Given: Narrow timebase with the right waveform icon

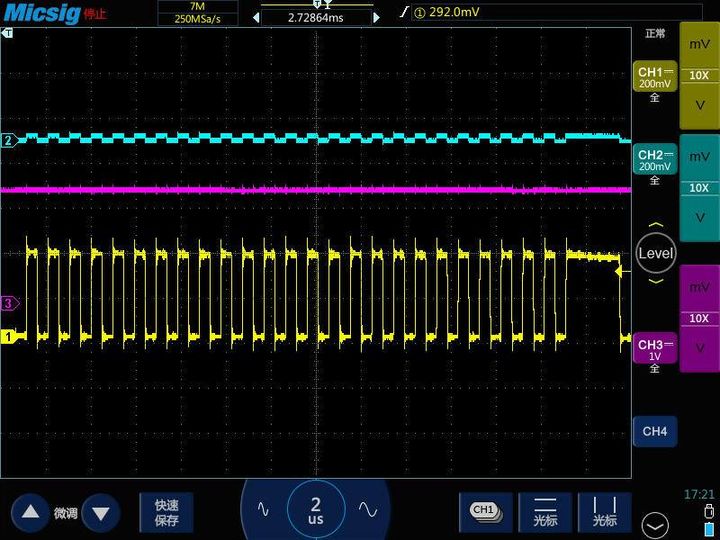Looking at the screenshot, I should 367,510.
